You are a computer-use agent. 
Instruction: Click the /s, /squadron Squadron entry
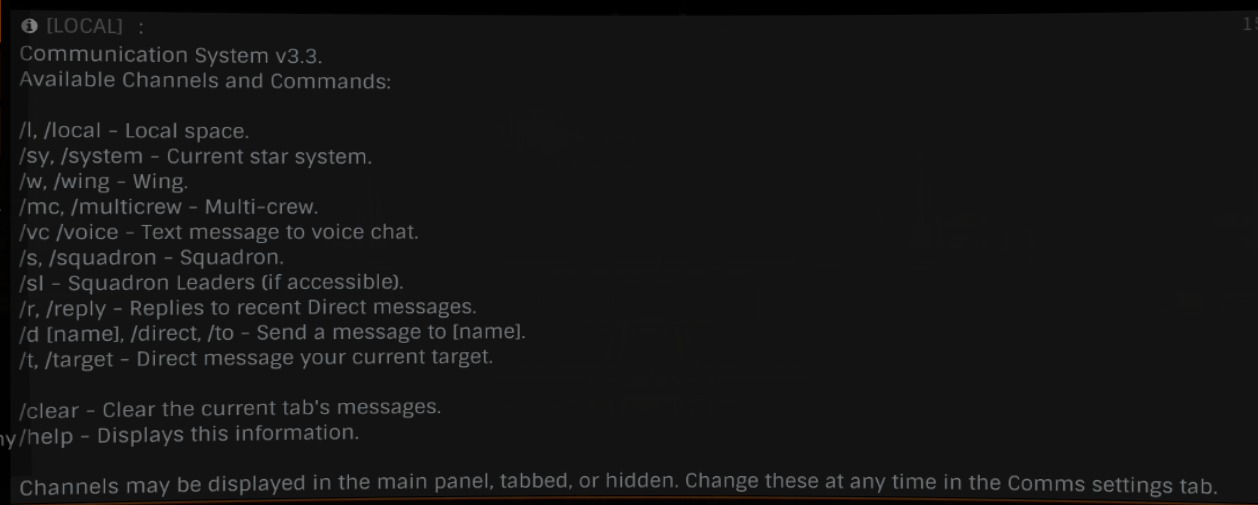151,257
